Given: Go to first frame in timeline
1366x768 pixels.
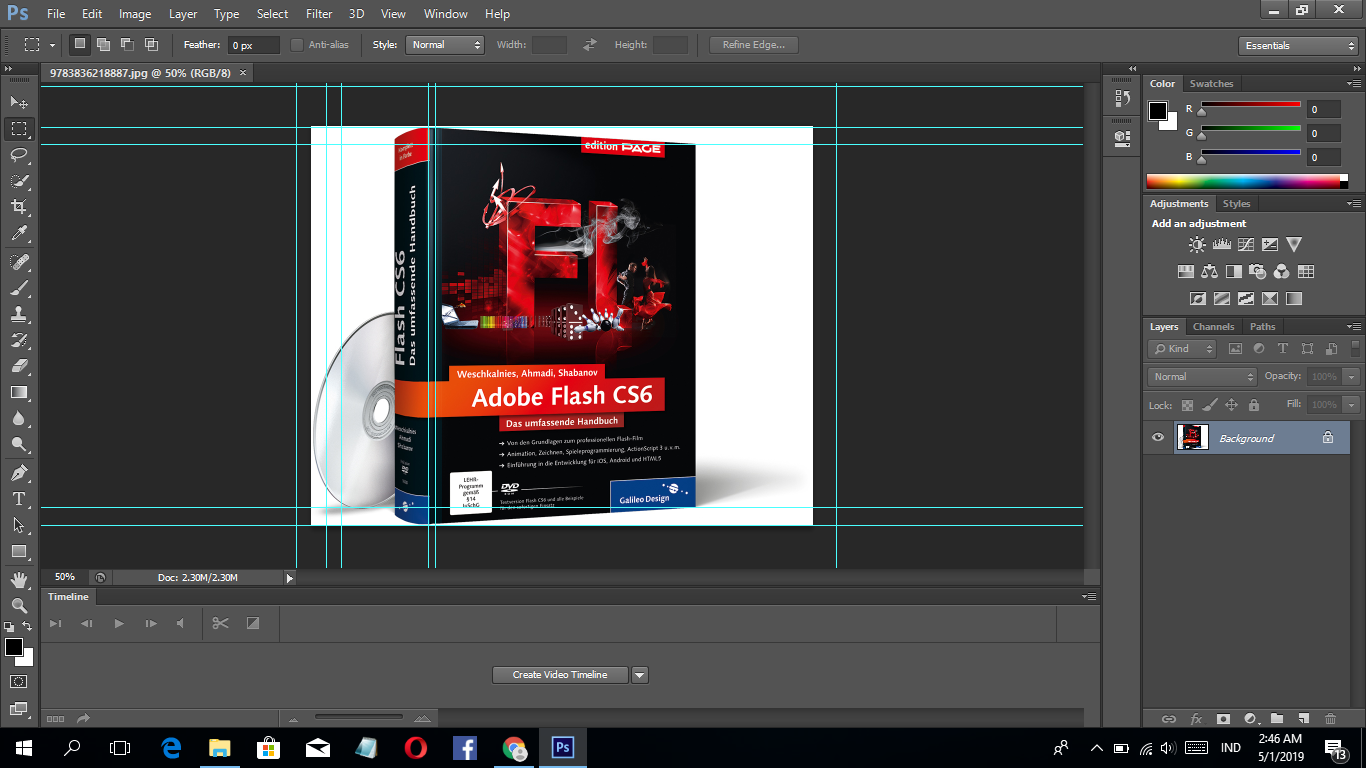Looking at the screenshot, I should tap(56, 623).
